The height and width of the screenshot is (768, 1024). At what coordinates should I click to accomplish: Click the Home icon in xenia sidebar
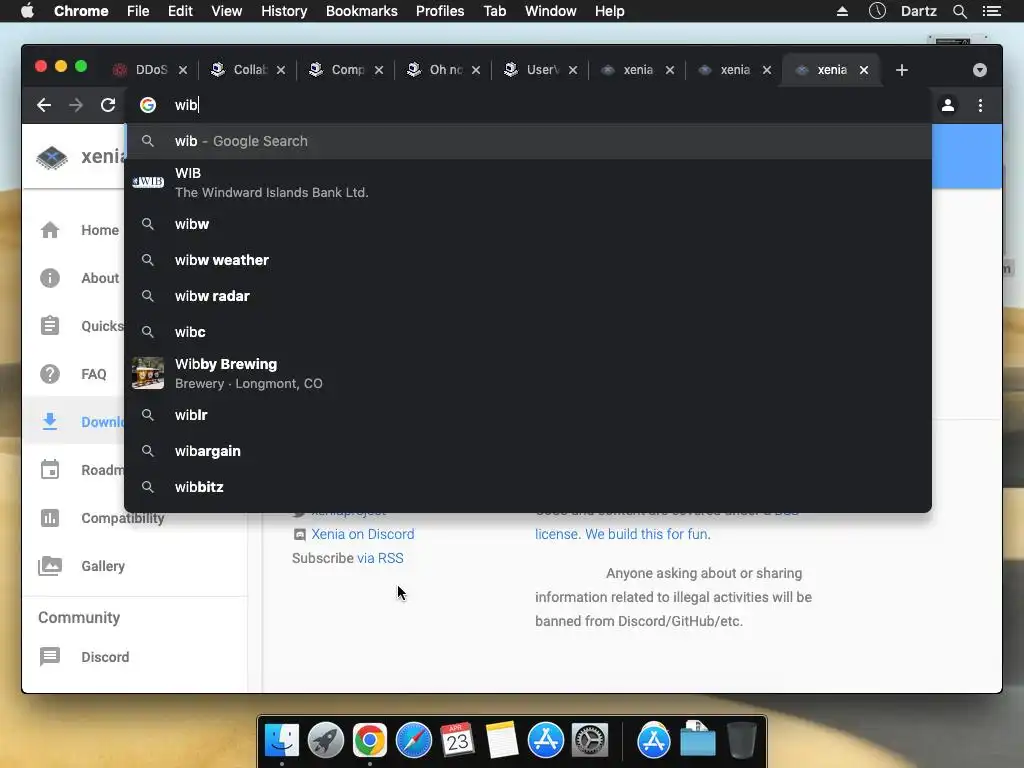click(x=50, y=230)
